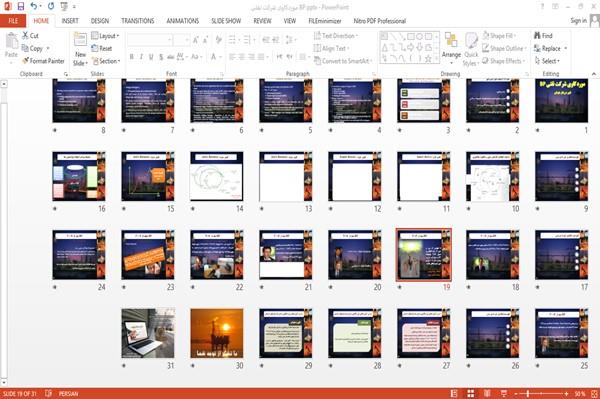
Task: Switch to the SLIDE SHOW tab
Action: (x=226, y=21)
